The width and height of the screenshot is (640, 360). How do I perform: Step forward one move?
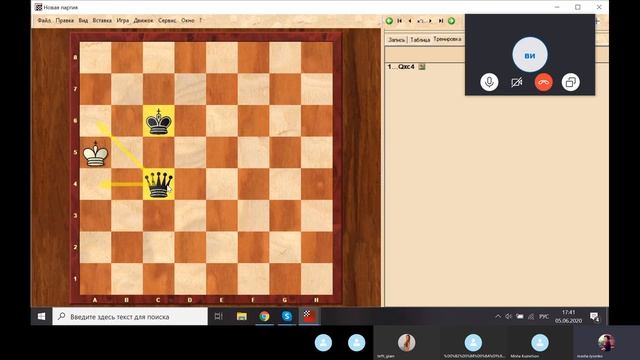click(430, 21)
